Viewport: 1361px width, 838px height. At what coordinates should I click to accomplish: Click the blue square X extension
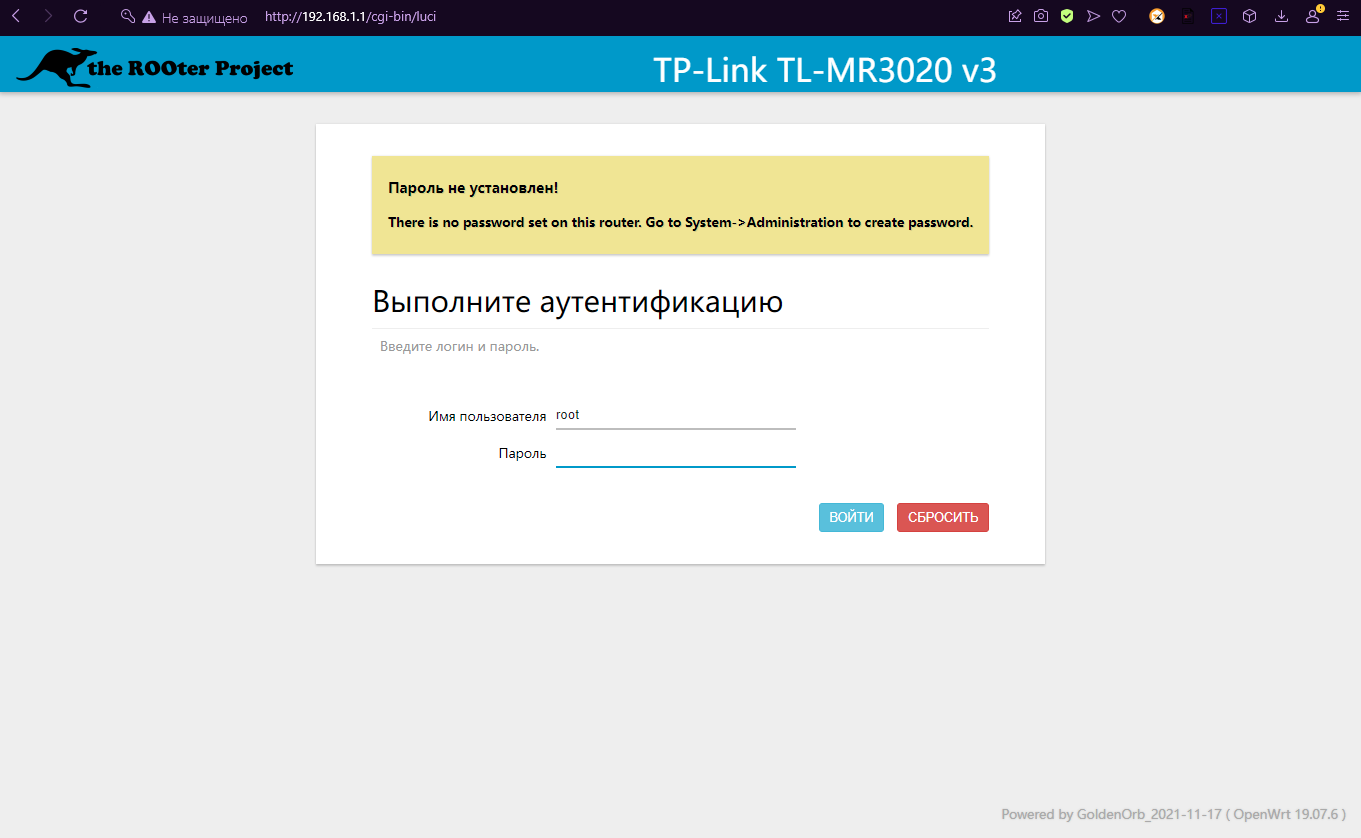coord(1219,16)
